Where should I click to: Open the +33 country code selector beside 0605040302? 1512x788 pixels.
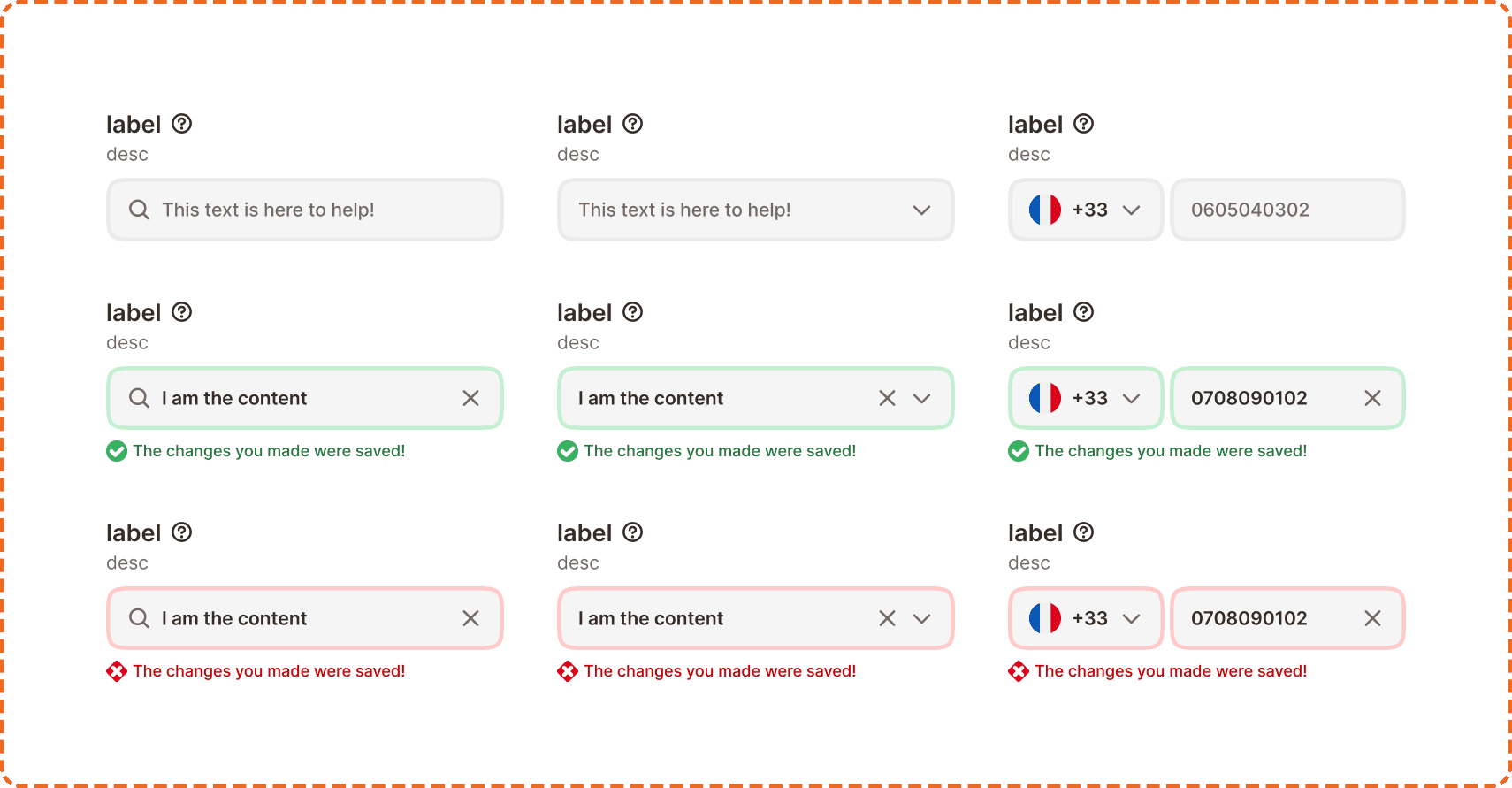tap(1086, 210)
